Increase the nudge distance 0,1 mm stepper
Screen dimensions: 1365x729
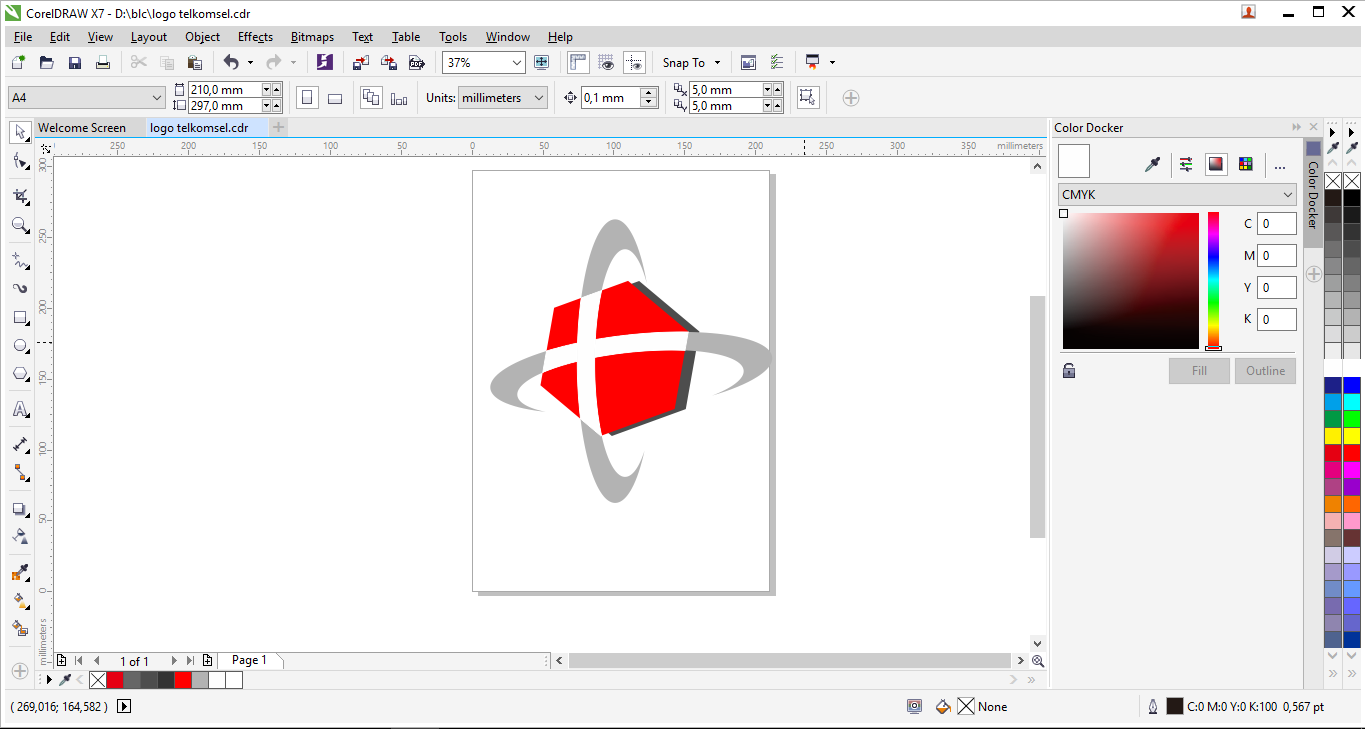[x=649, y=93]
